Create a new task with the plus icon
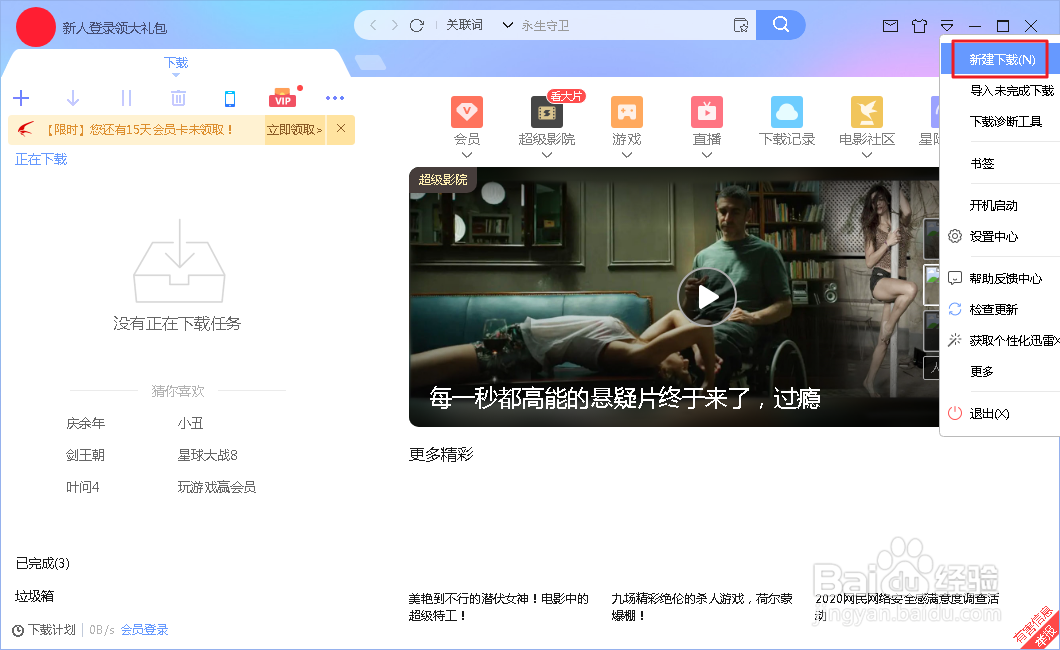This screenshot has width=1060, height=650. tap(21, 98)
